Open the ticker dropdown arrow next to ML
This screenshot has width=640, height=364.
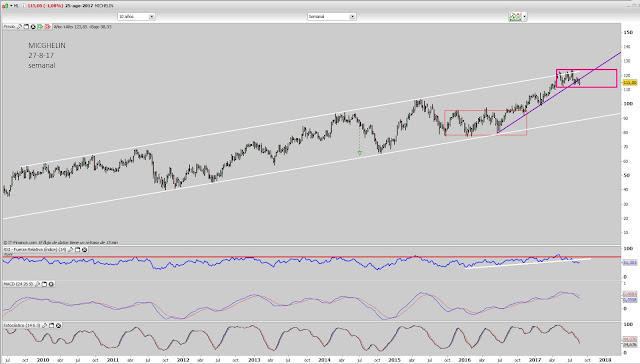11,6
